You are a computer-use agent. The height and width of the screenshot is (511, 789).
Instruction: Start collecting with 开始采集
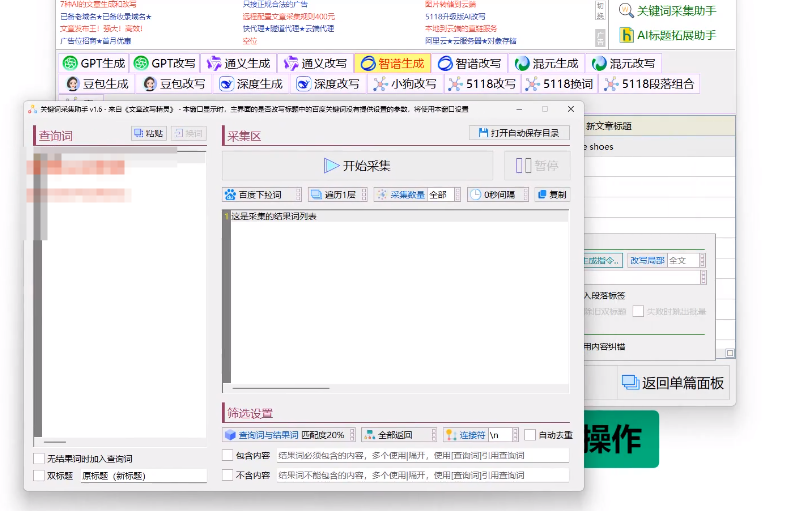click(357, 165)
